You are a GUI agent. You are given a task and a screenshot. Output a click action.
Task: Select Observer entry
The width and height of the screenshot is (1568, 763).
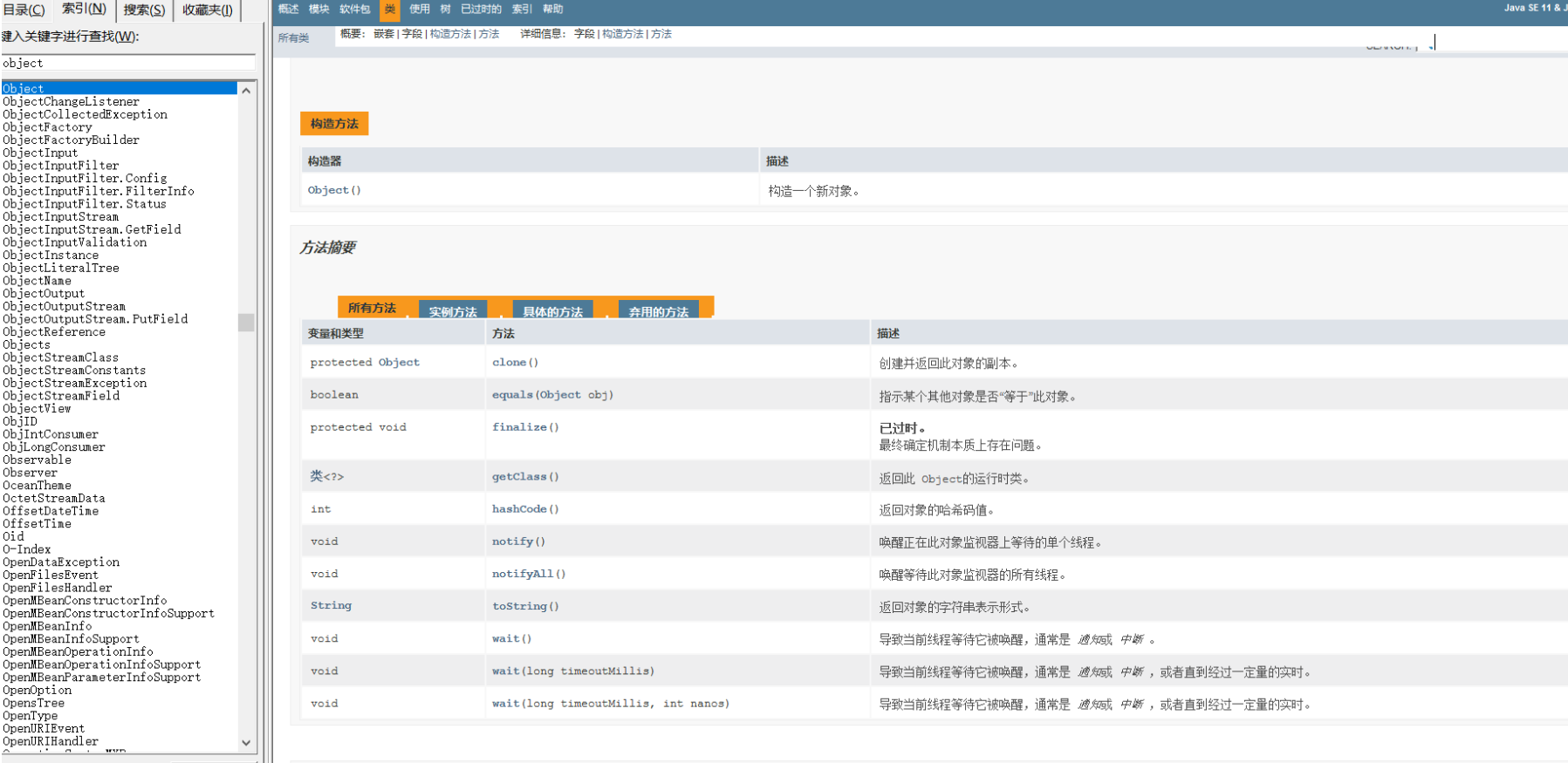click(x=30, y=473)
